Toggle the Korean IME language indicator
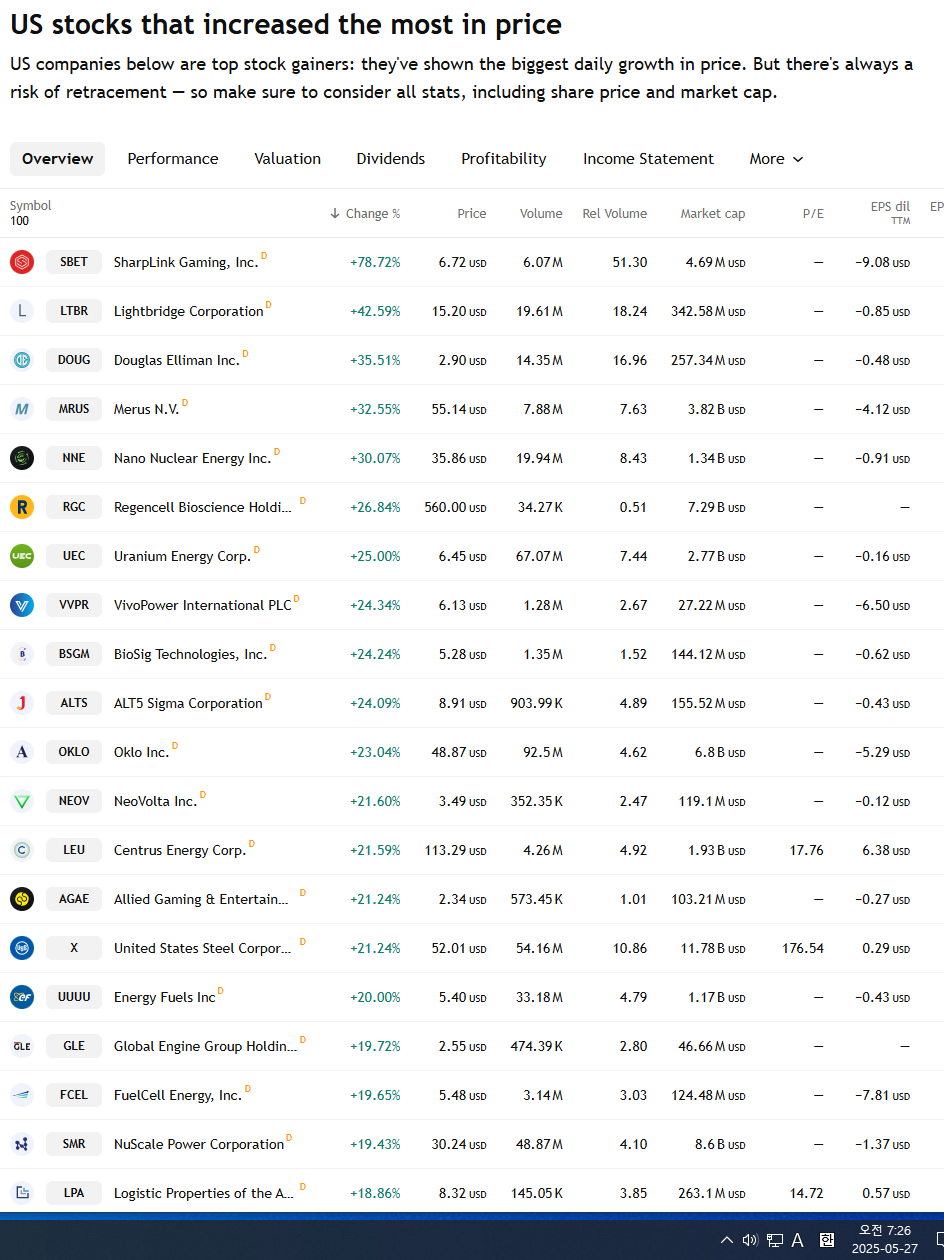Viewport: 944px width, 1260px height. click(827, 1240)
